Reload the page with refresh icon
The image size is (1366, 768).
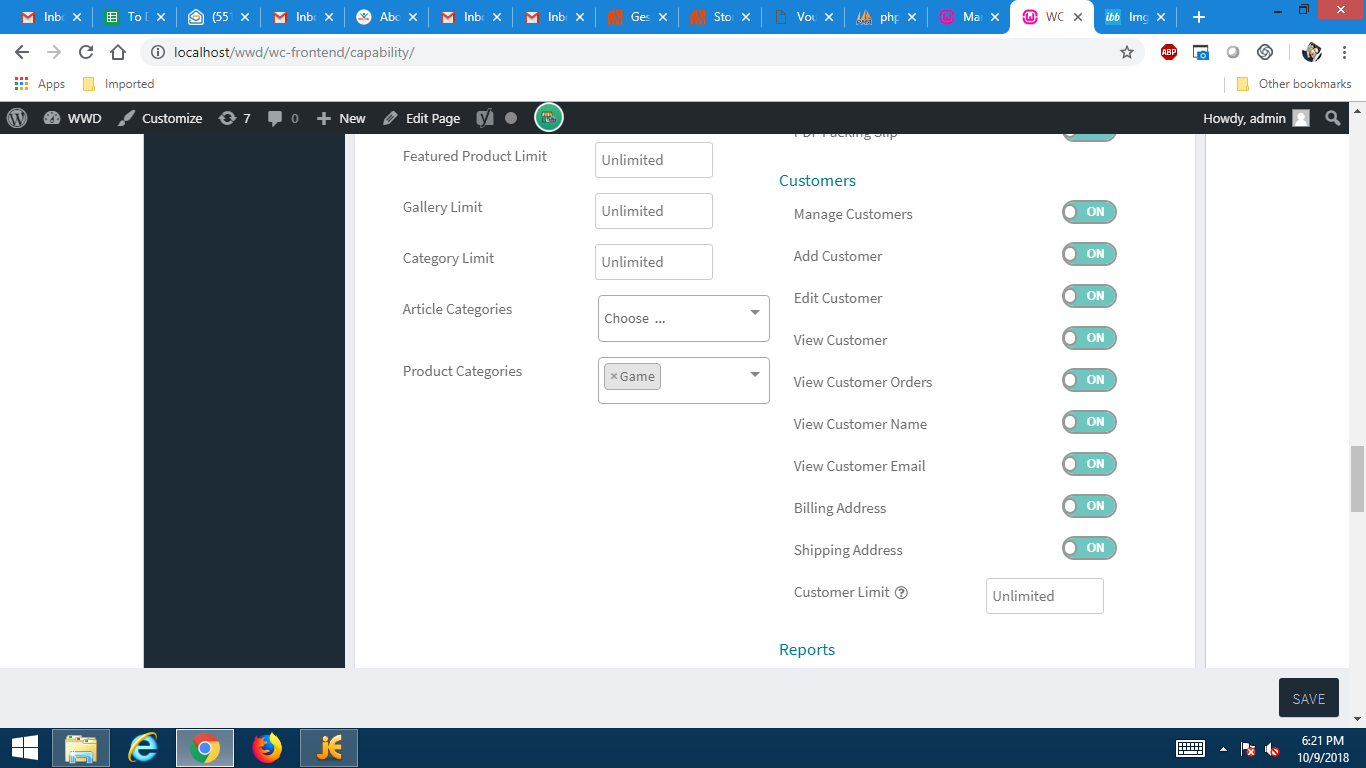click(86, 52)
